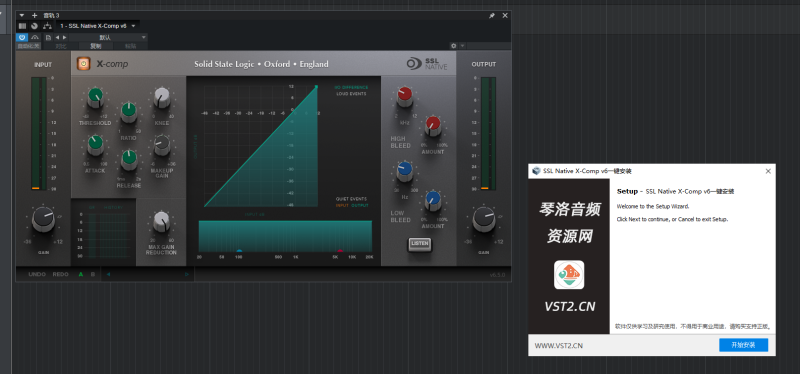Pin the plugin window with the pin icon

(492, 15)
